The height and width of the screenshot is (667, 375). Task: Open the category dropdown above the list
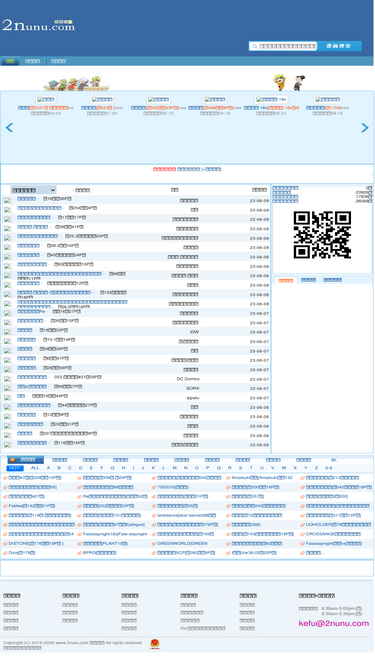34,190
